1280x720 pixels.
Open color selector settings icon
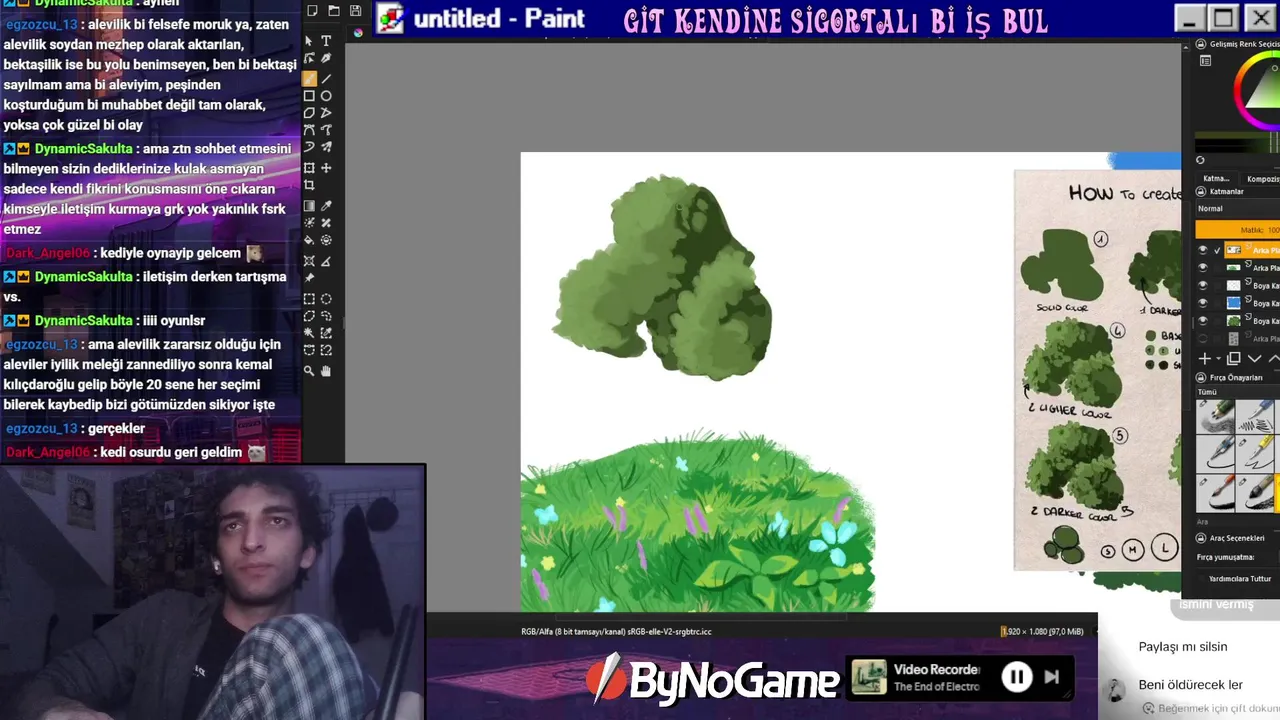click(x=1205, y=61)
